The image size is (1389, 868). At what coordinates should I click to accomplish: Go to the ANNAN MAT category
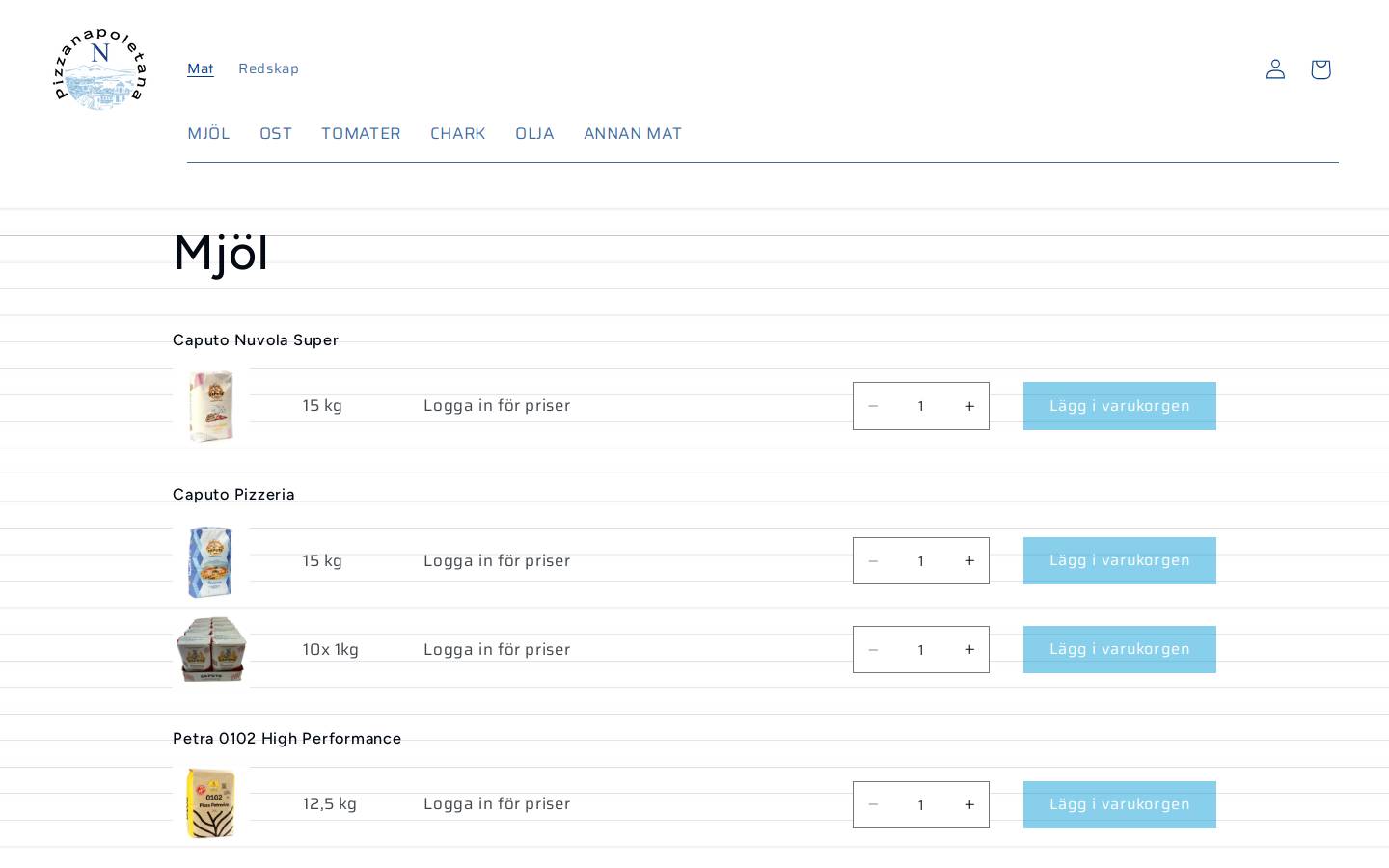pyautogui.click(x=633, y=133)
